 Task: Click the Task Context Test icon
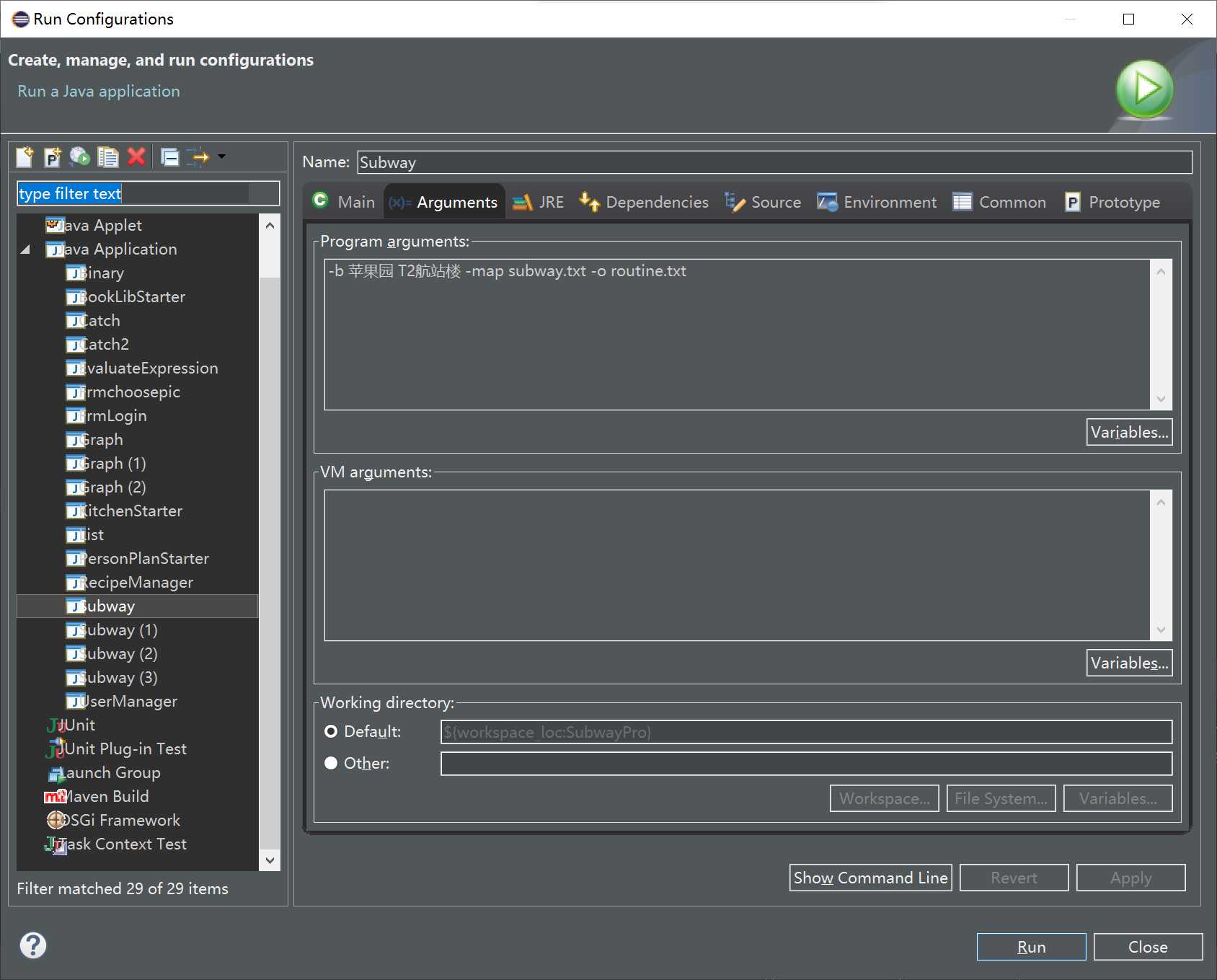pos(56,844)
